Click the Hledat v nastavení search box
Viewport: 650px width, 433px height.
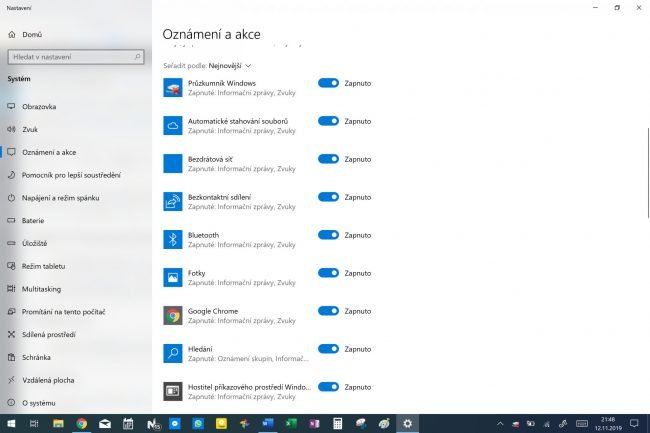click(x=76, y=57)
